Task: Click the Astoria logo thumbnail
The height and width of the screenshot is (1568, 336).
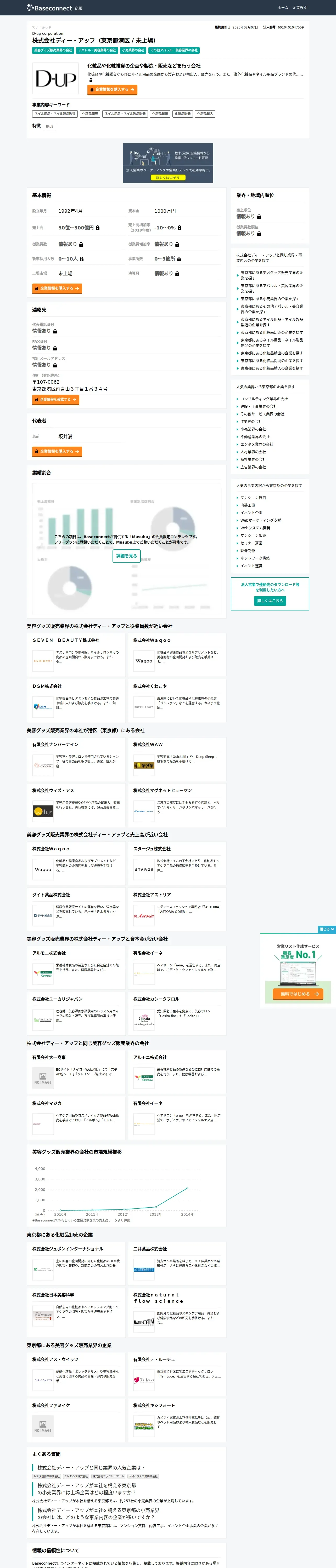Action: click(144, 915)
